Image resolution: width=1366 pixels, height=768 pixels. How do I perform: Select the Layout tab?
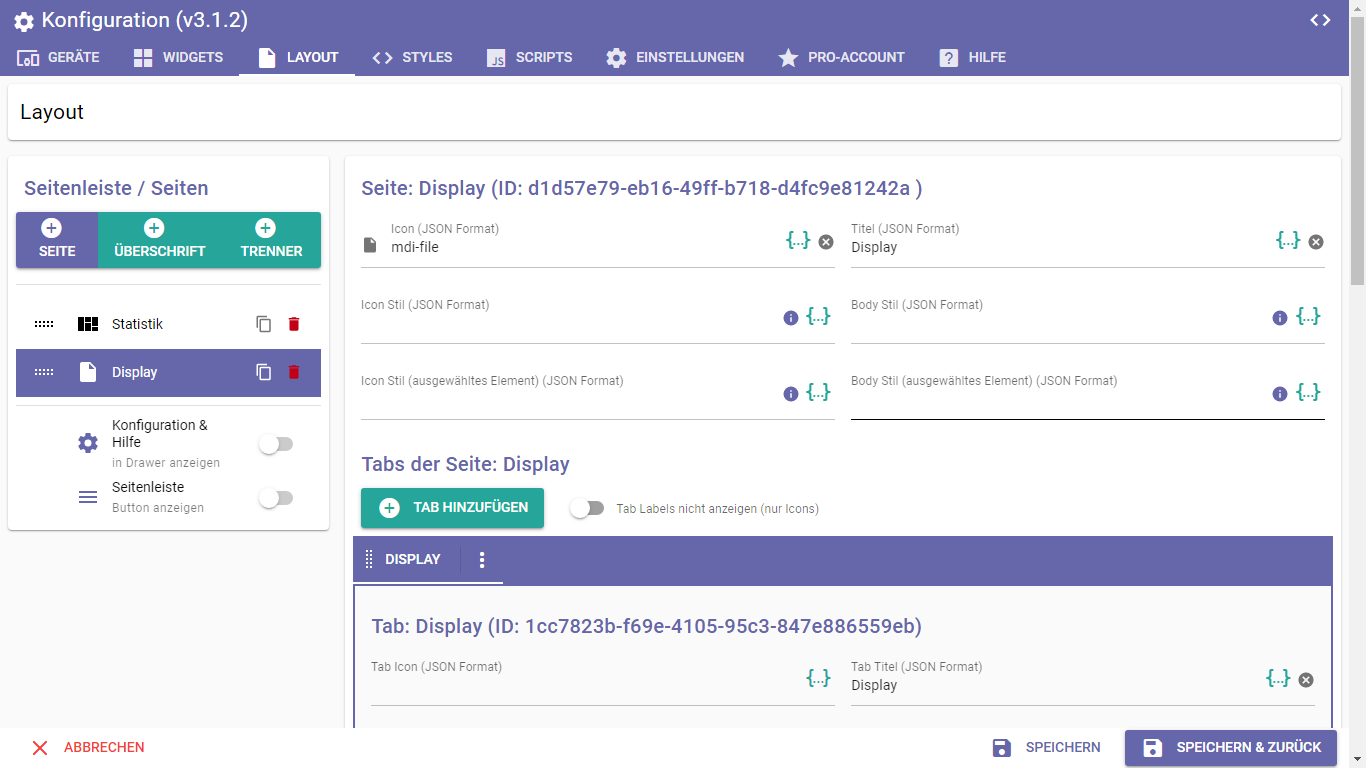(x=297, y=57)
